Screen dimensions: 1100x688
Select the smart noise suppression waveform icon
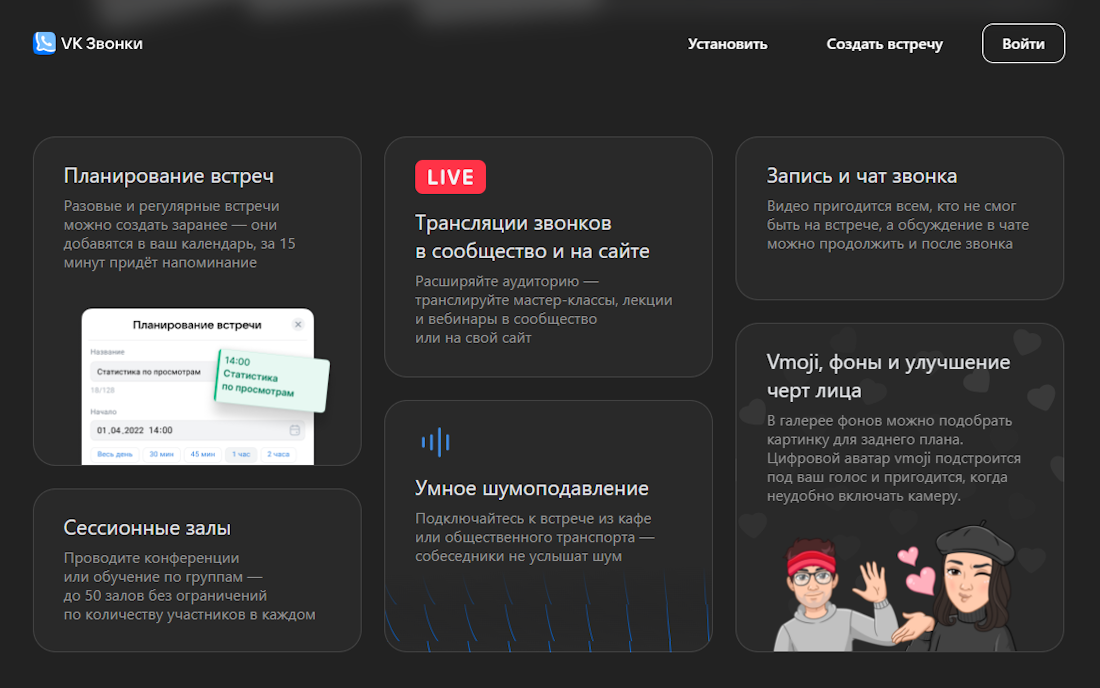(437, 442)
